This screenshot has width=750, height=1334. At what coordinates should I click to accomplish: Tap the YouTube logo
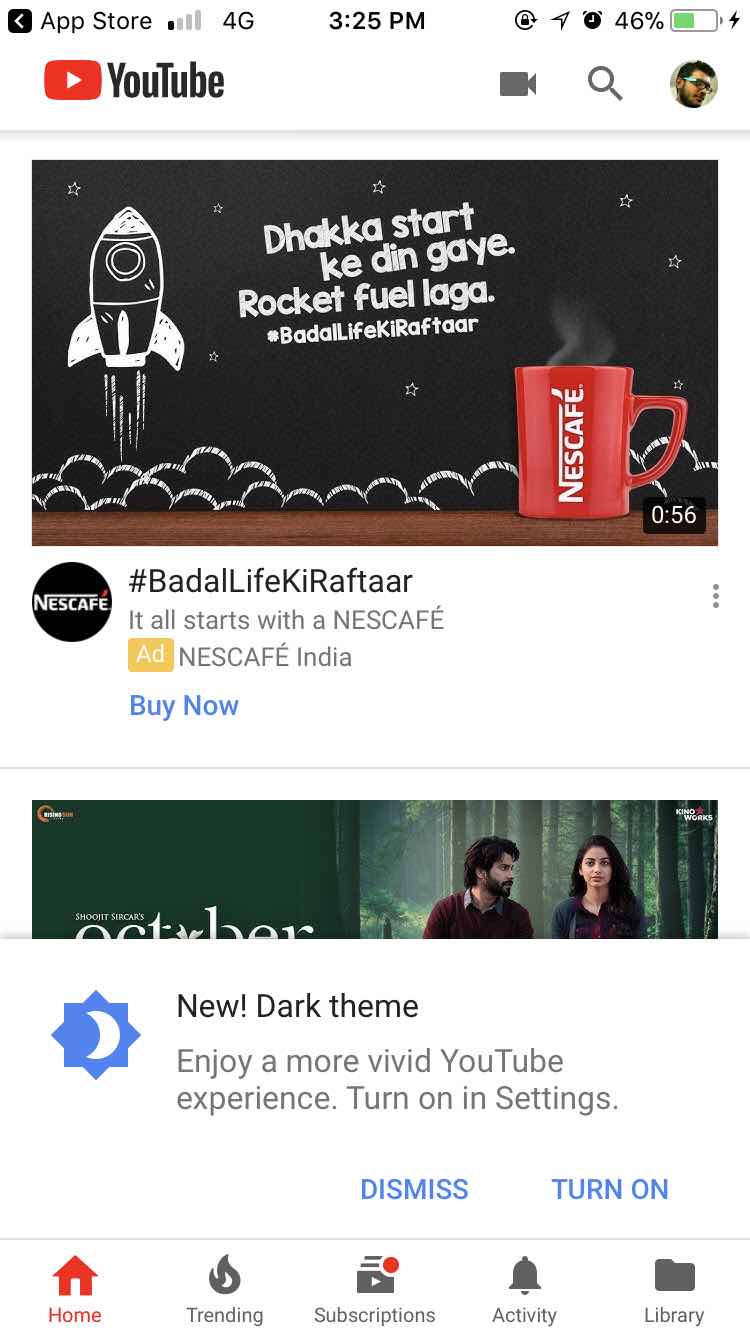tap(134, 81)
